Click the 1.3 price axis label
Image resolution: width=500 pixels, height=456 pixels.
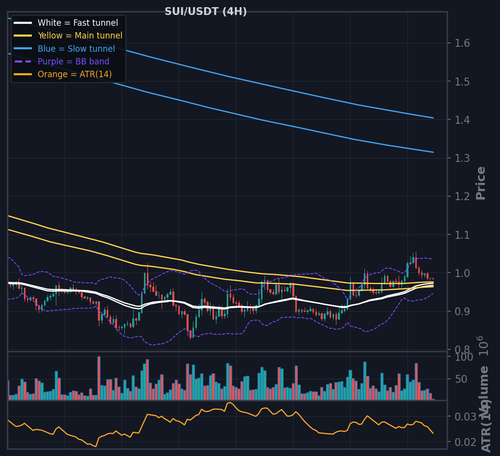(462, 158)
